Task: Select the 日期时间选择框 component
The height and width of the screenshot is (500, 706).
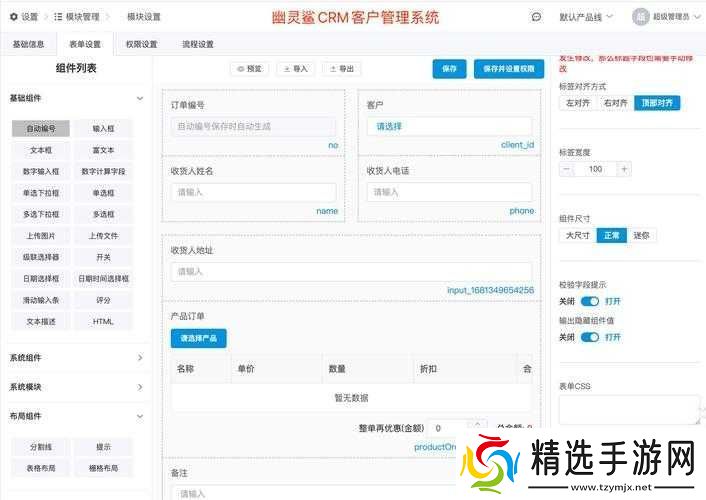Action: pyautogui.click(x=104, y=279)
